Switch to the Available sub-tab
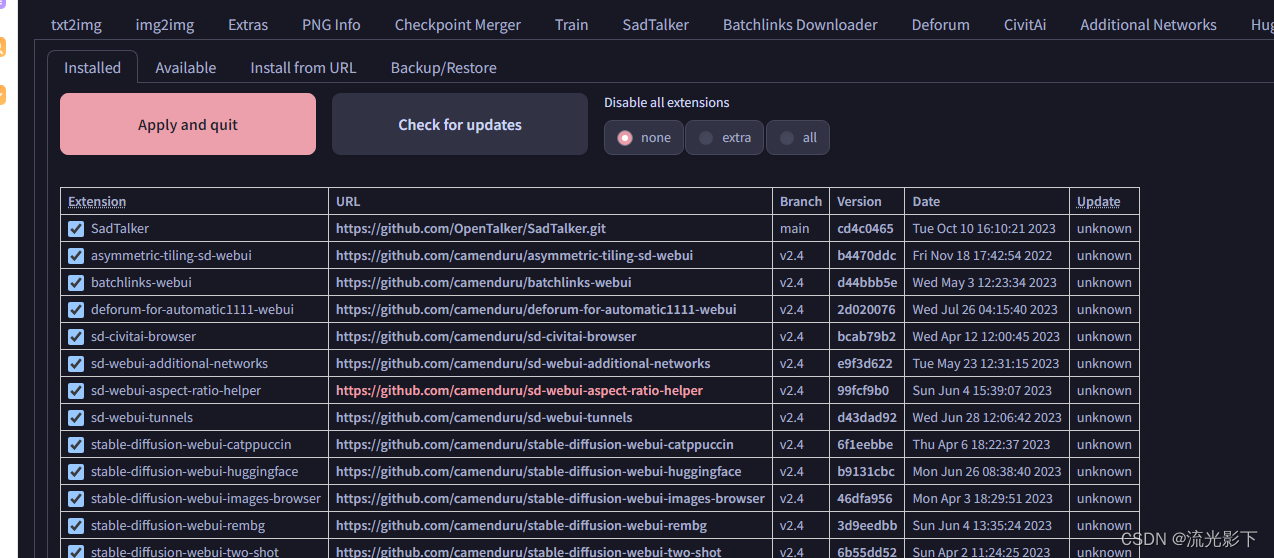The height and width of the screenshot is (558, 1274). pyautogui.click(x=186, y=68)
